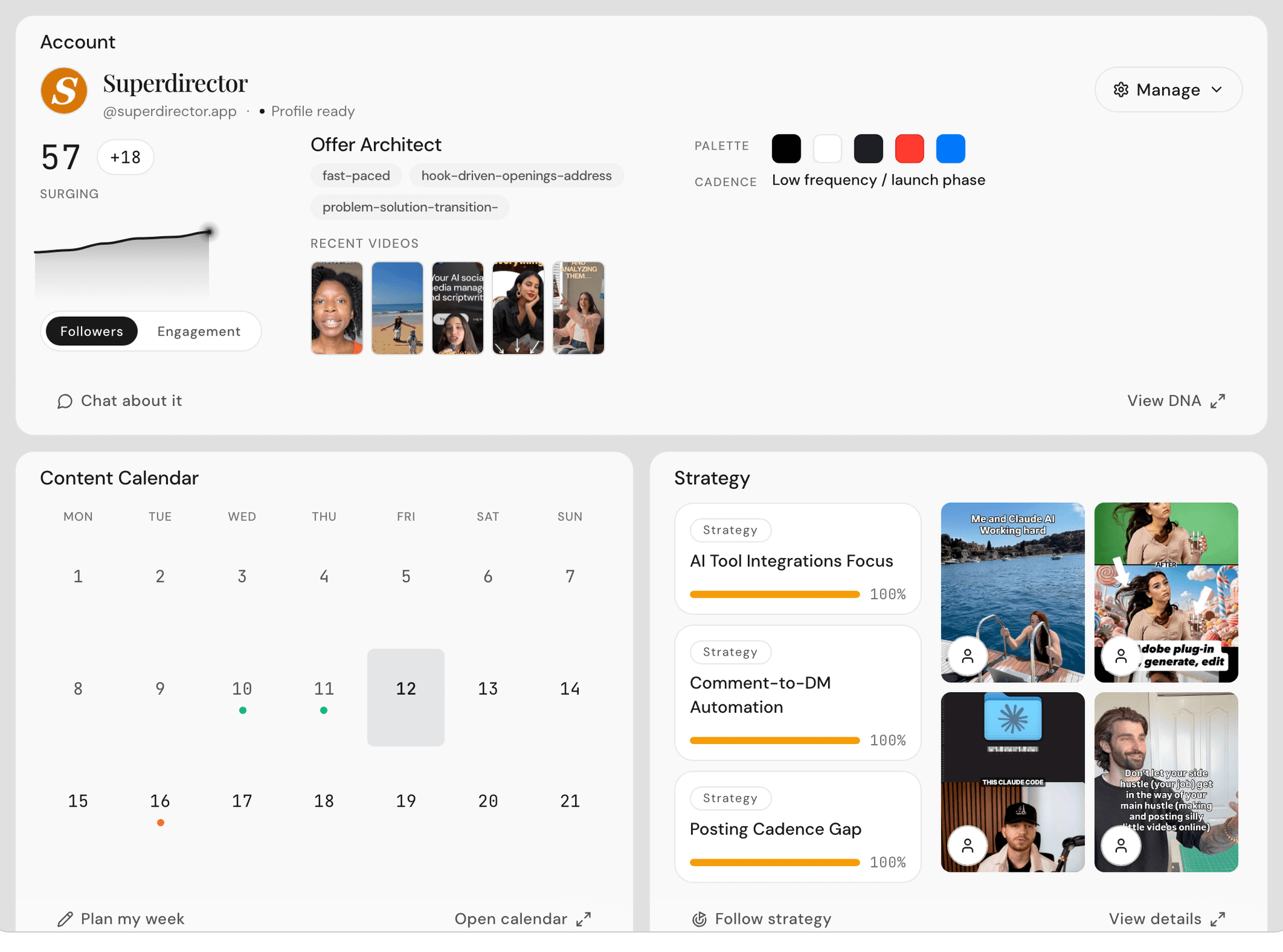This screenshot has width=1283, height=952.
Task: Open the Adobe plug-in generate edit video
Action: (1166, 592)
